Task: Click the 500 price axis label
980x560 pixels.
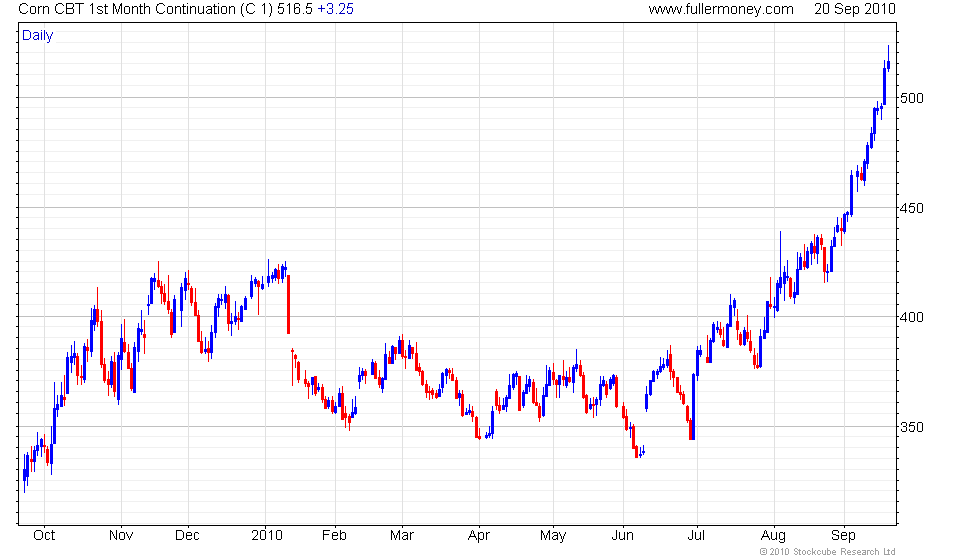Action: (x=911, y=98)
